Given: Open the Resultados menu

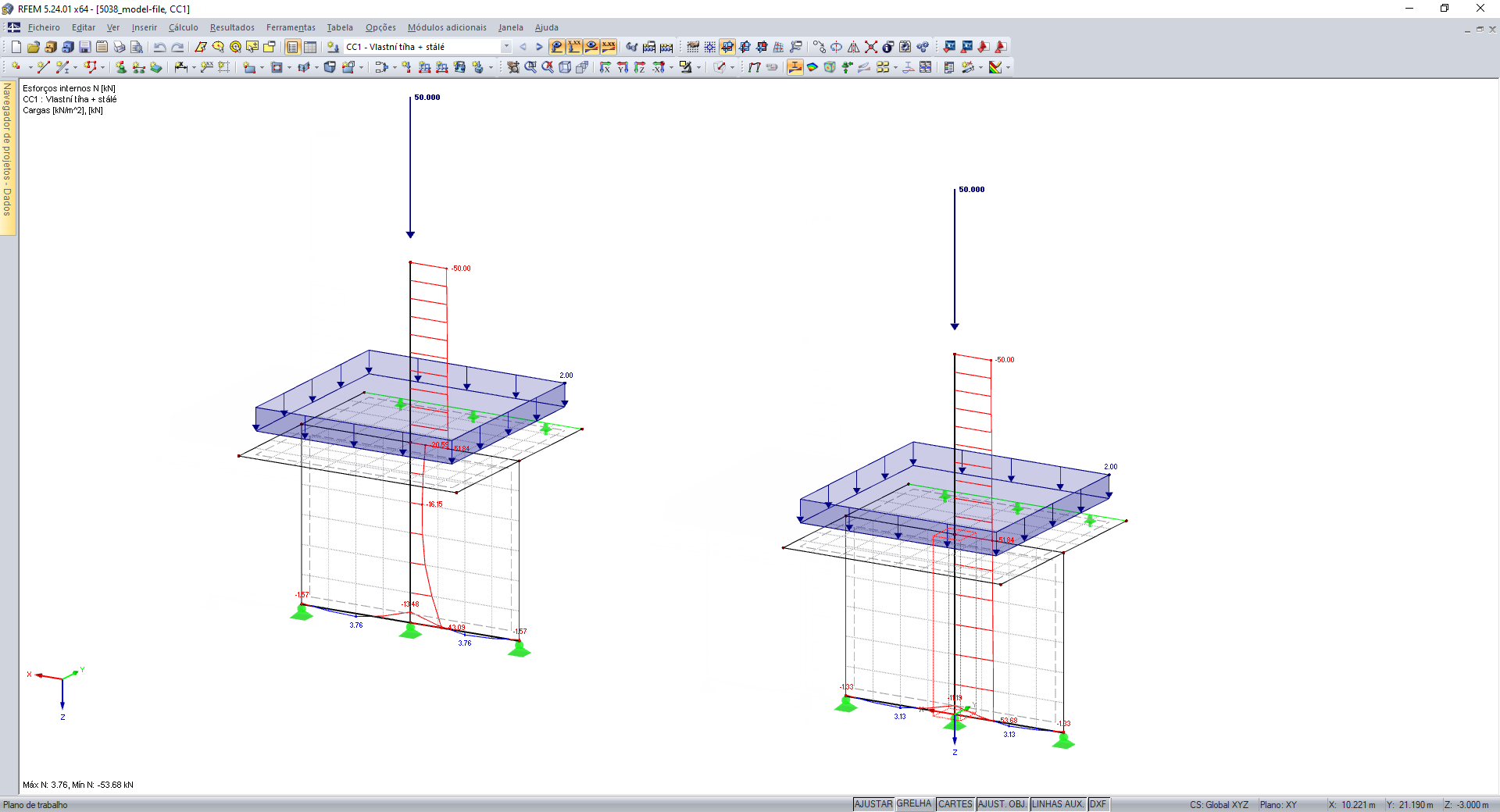Looking at the screenshot, I should click(x=232, y=27).
